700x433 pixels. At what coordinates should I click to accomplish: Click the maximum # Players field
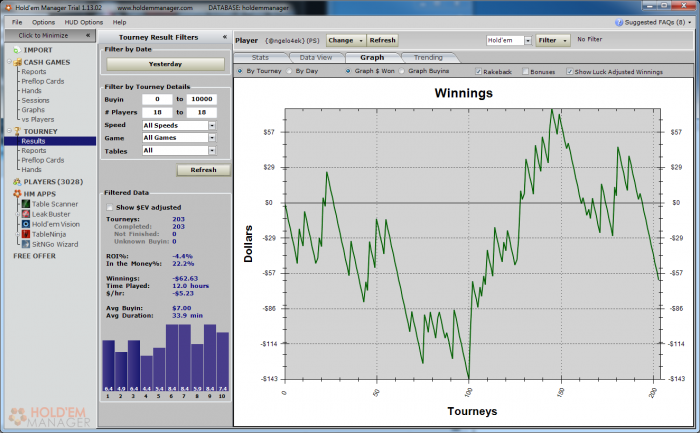click(x=202, y=112)
